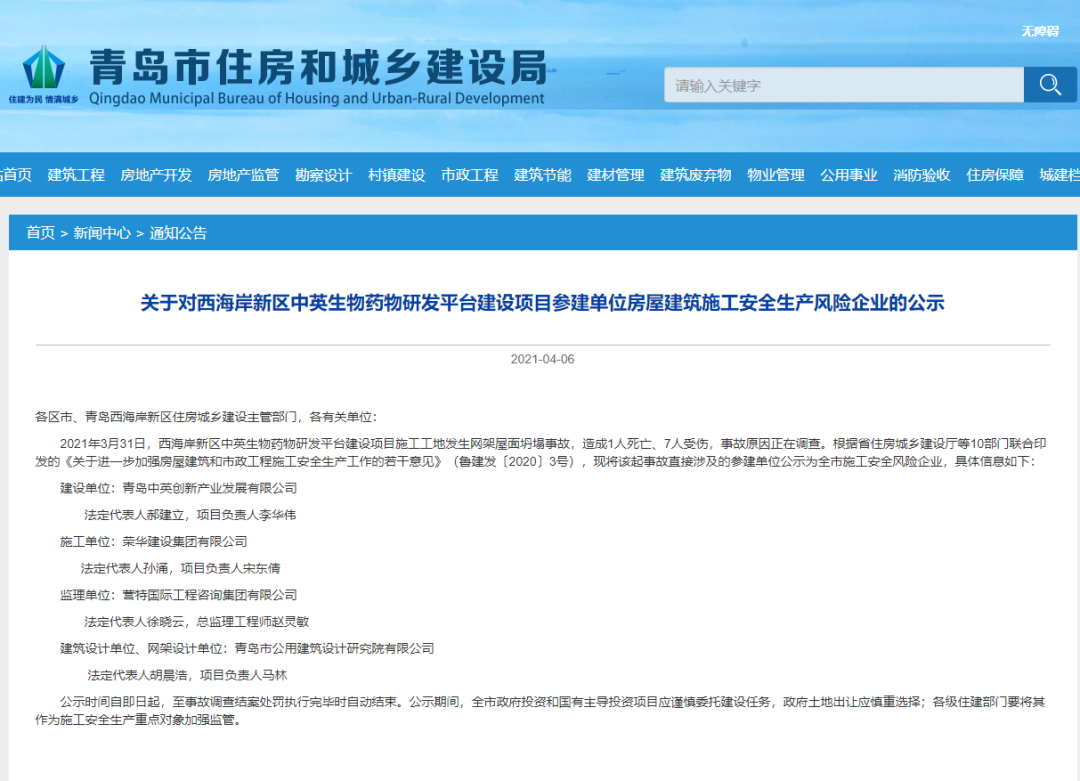Click the greeting line 各区市、青岛西海岸新区
Viewport: 1080px width, 781px height.
click(x=206, y=417)
